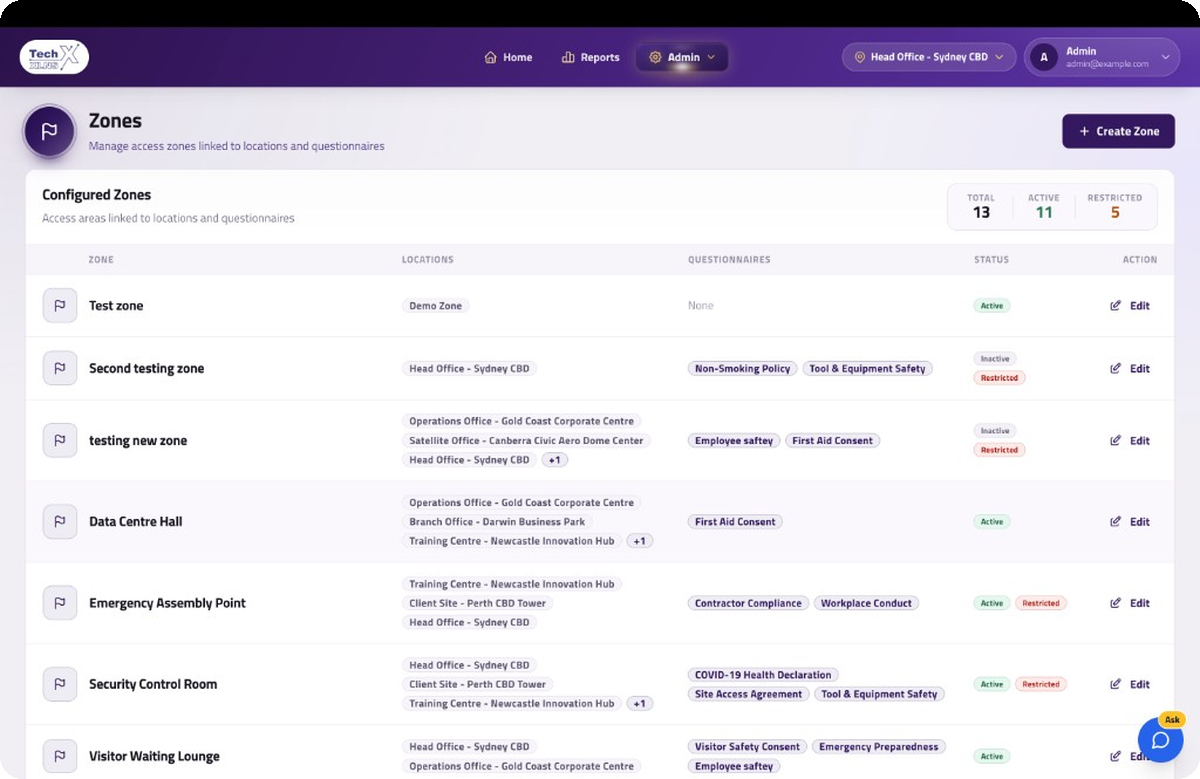Click the plus icon in Create Zone
Viewport: 1200px width, 779px height.
[1084, 131]
